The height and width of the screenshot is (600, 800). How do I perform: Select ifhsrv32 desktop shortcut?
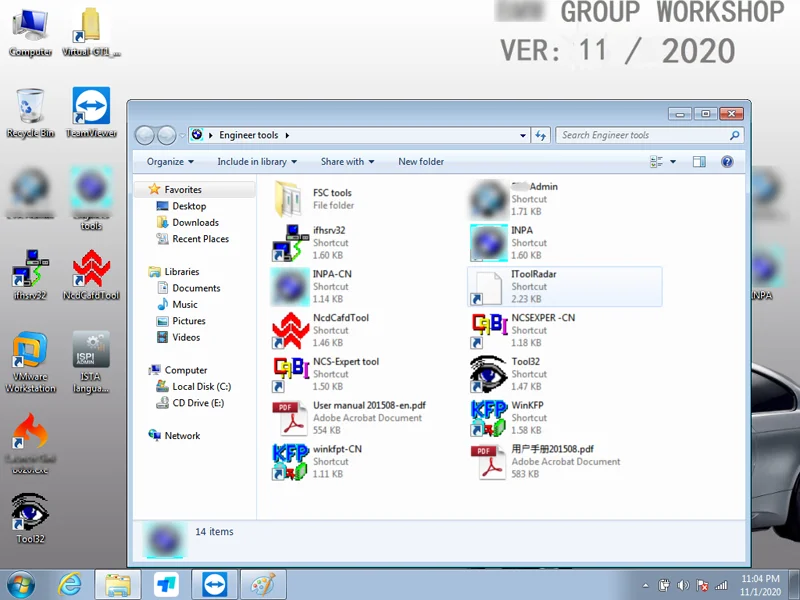point(30,274)
